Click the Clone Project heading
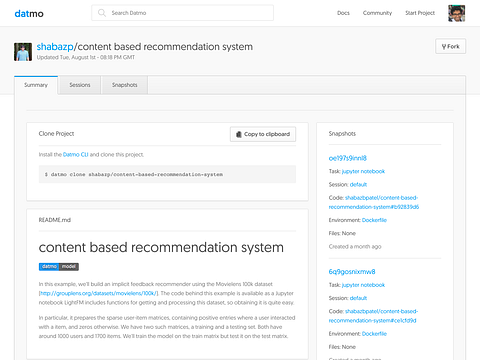The height and width of the screenshot is (360, 480). click(56, 134)
